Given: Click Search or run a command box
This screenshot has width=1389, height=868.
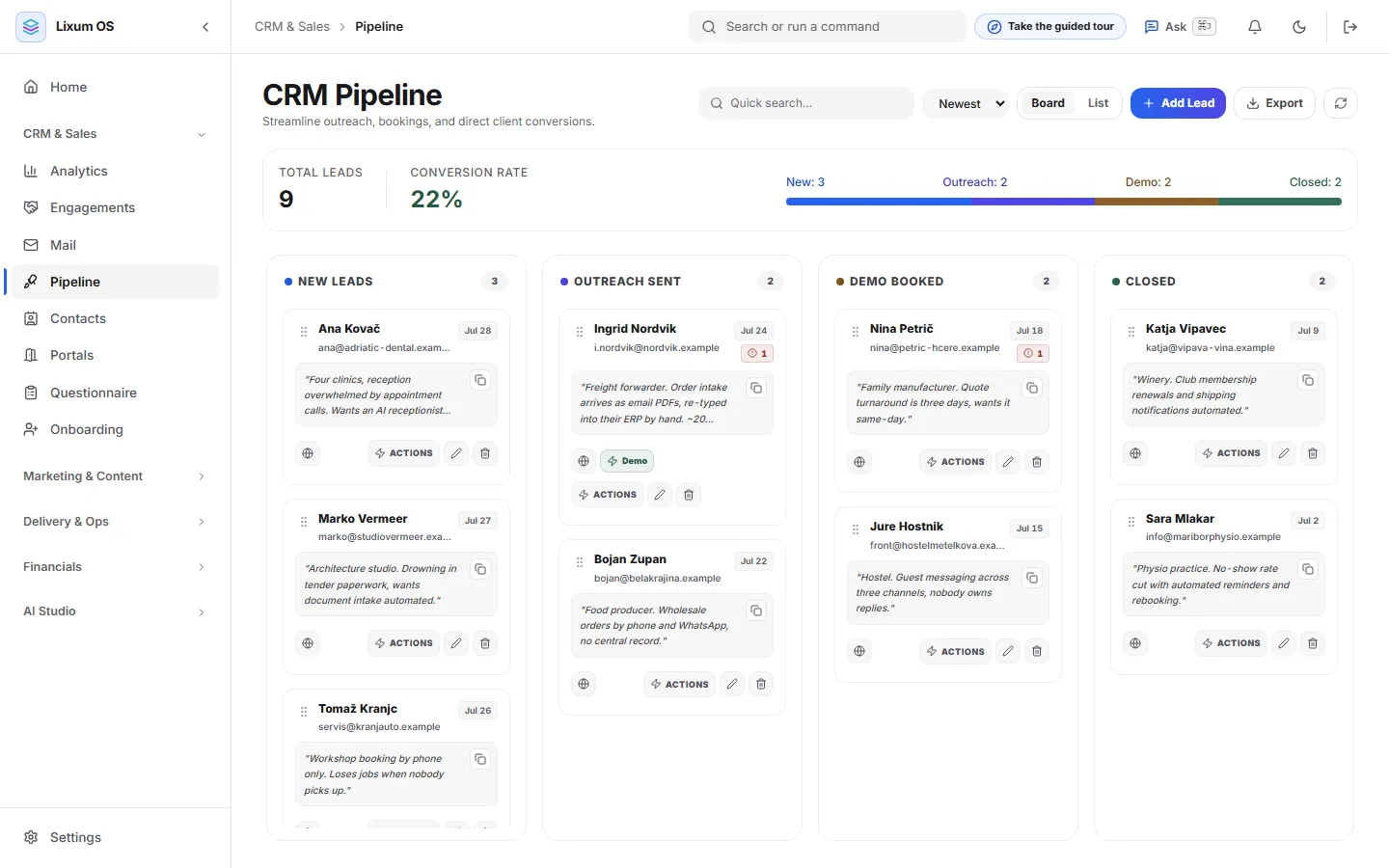Looking at the screenshot, I should (x=828, y=27).
